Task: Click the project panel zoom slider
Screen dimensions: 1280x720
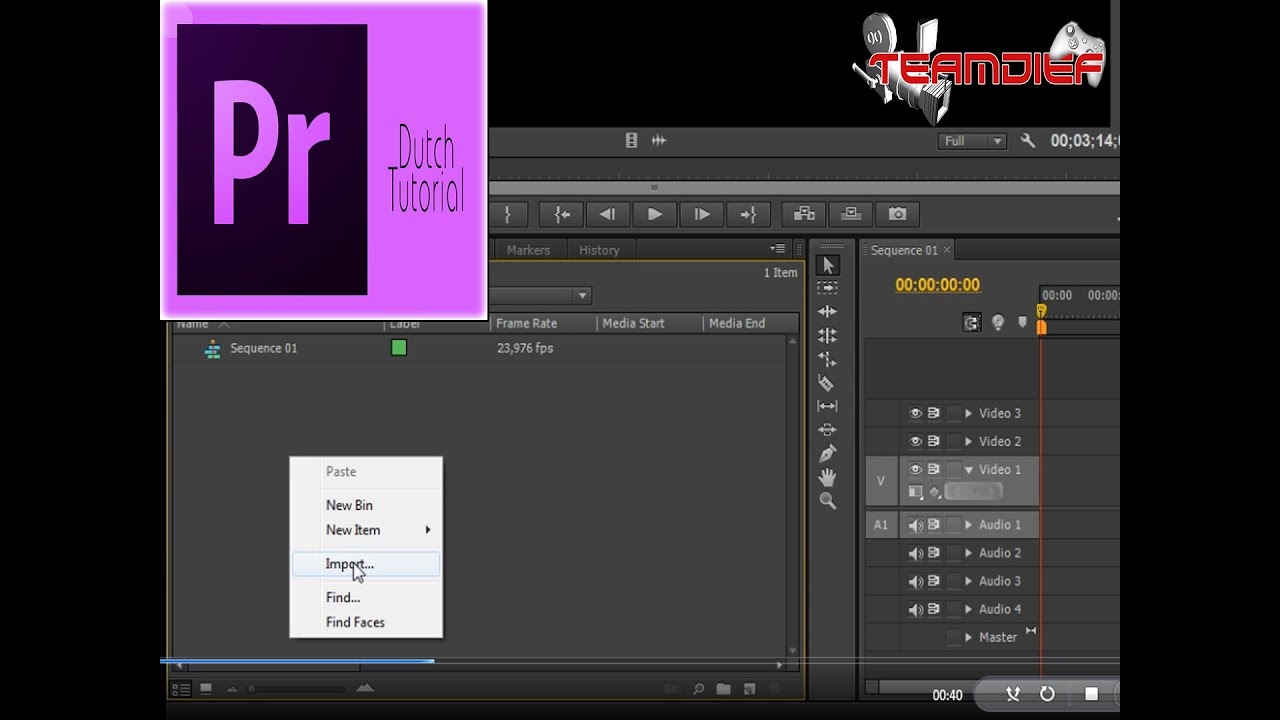Action: point(298,689)
